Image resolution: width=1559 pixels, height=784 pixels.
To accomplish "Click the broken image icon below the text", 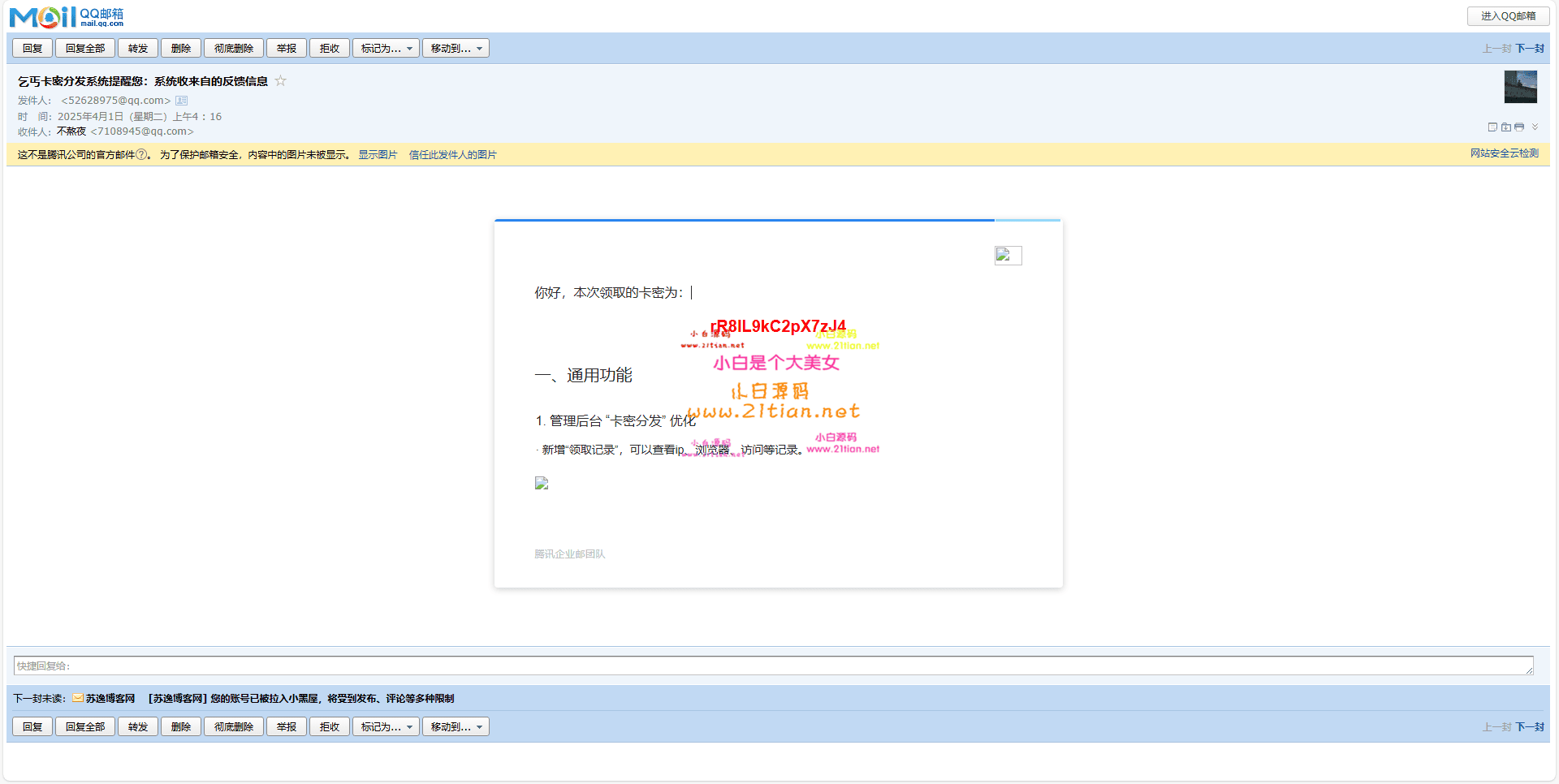I will (x=542, y=483).
